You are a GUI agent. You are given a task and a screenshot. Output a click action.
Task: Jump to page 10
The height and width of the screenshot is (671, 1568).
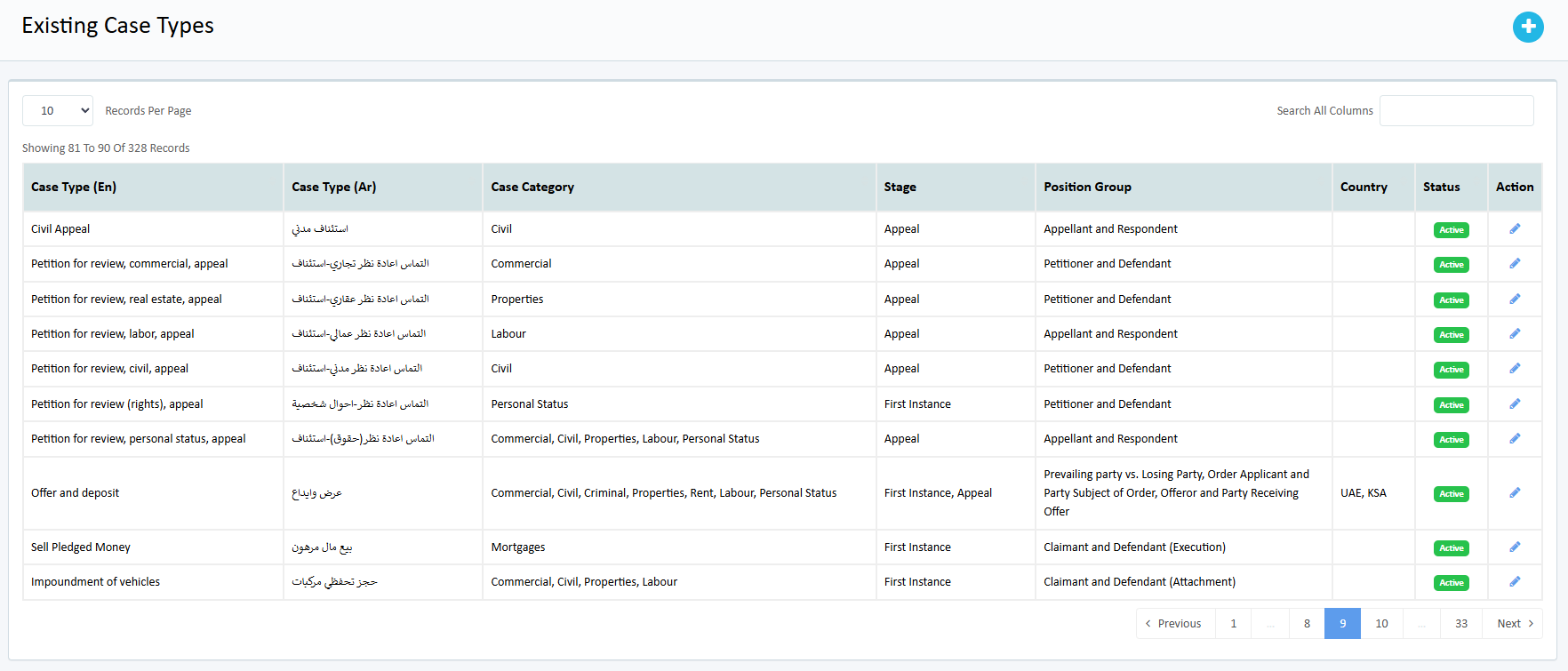pyautogui.click(x=1381, y=624)
